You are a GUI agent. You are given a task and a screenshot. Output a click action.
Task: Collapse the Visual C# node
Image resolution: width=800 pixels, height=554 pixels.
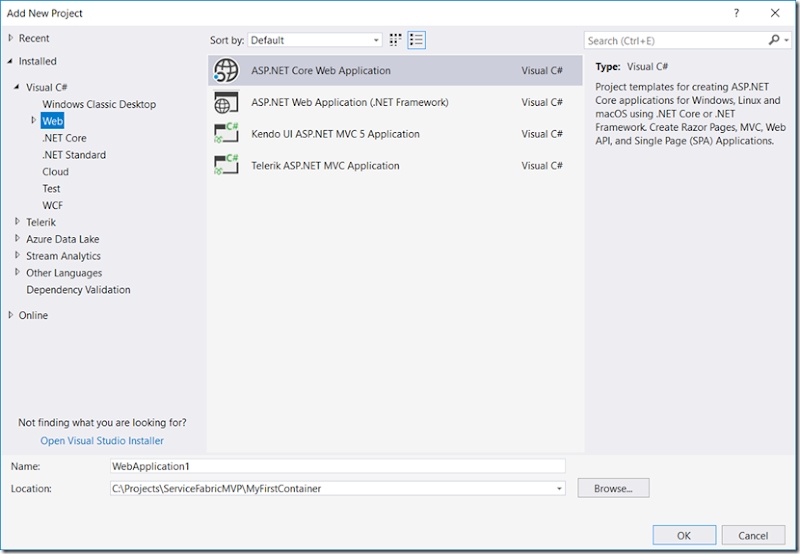tap(17, 87)
